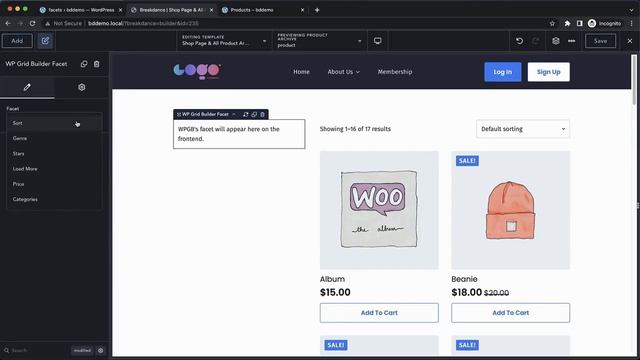This screenshot has width=640, height=360.
Task: Click the browser address bar
Action: [x=298, y=24]
